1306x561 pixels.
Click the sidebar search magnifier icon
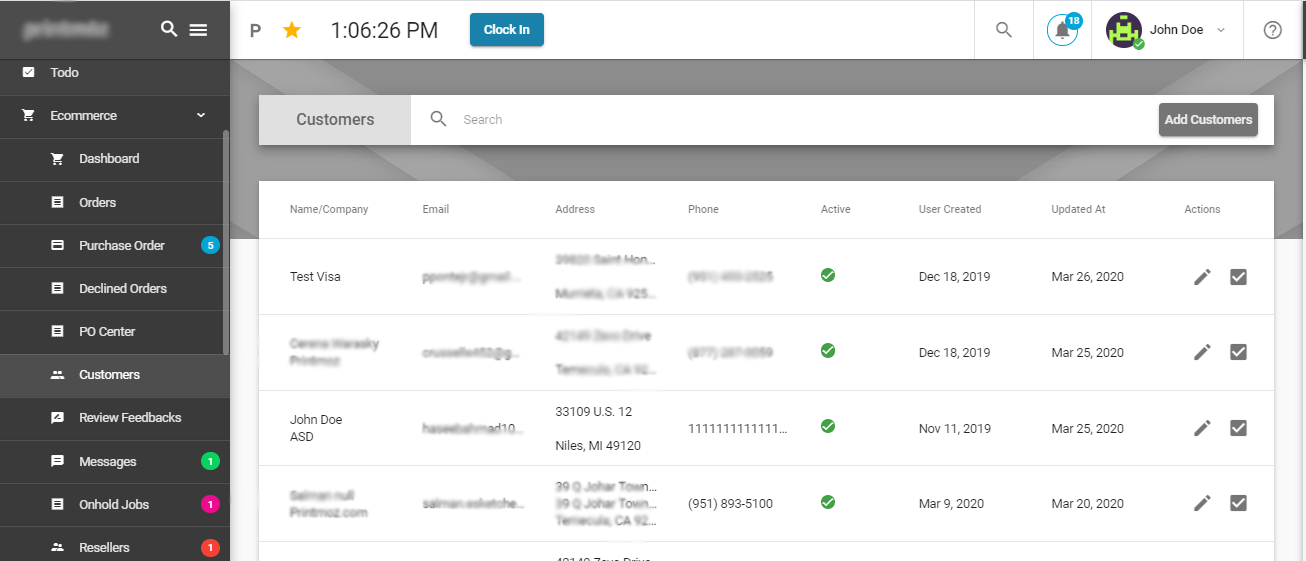pos(169,30)
